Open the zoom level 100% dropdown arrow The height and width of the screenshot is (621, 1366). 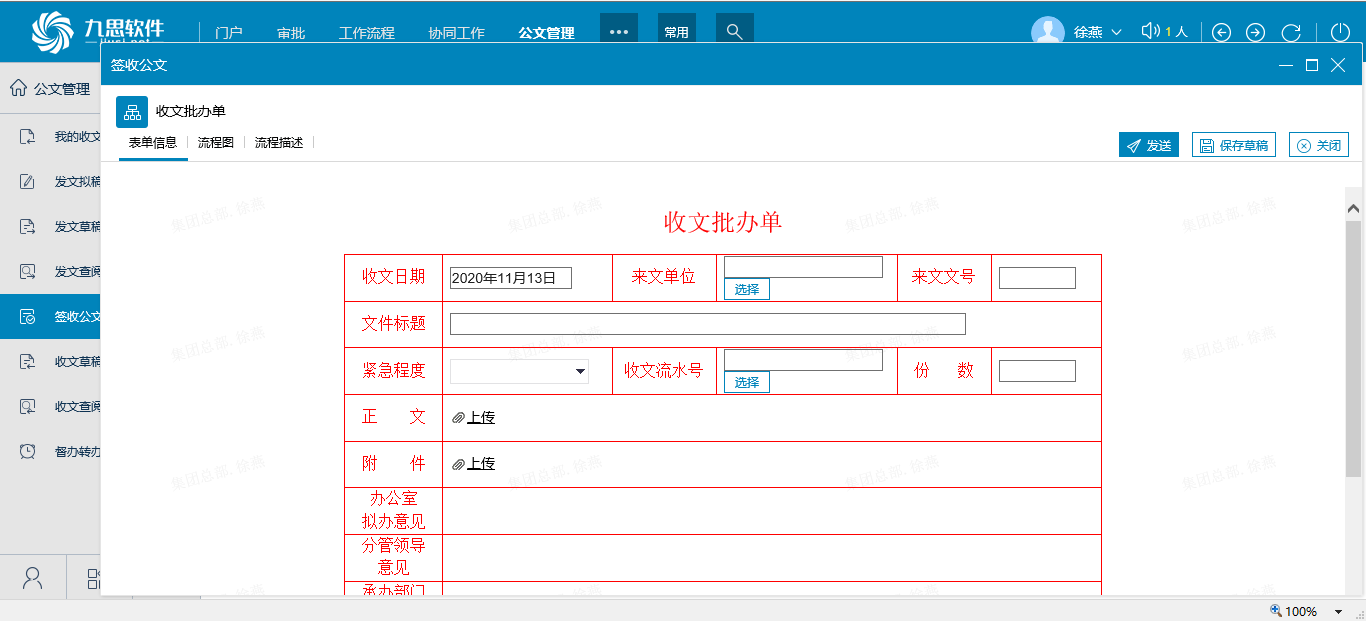tap(1338, 611)
